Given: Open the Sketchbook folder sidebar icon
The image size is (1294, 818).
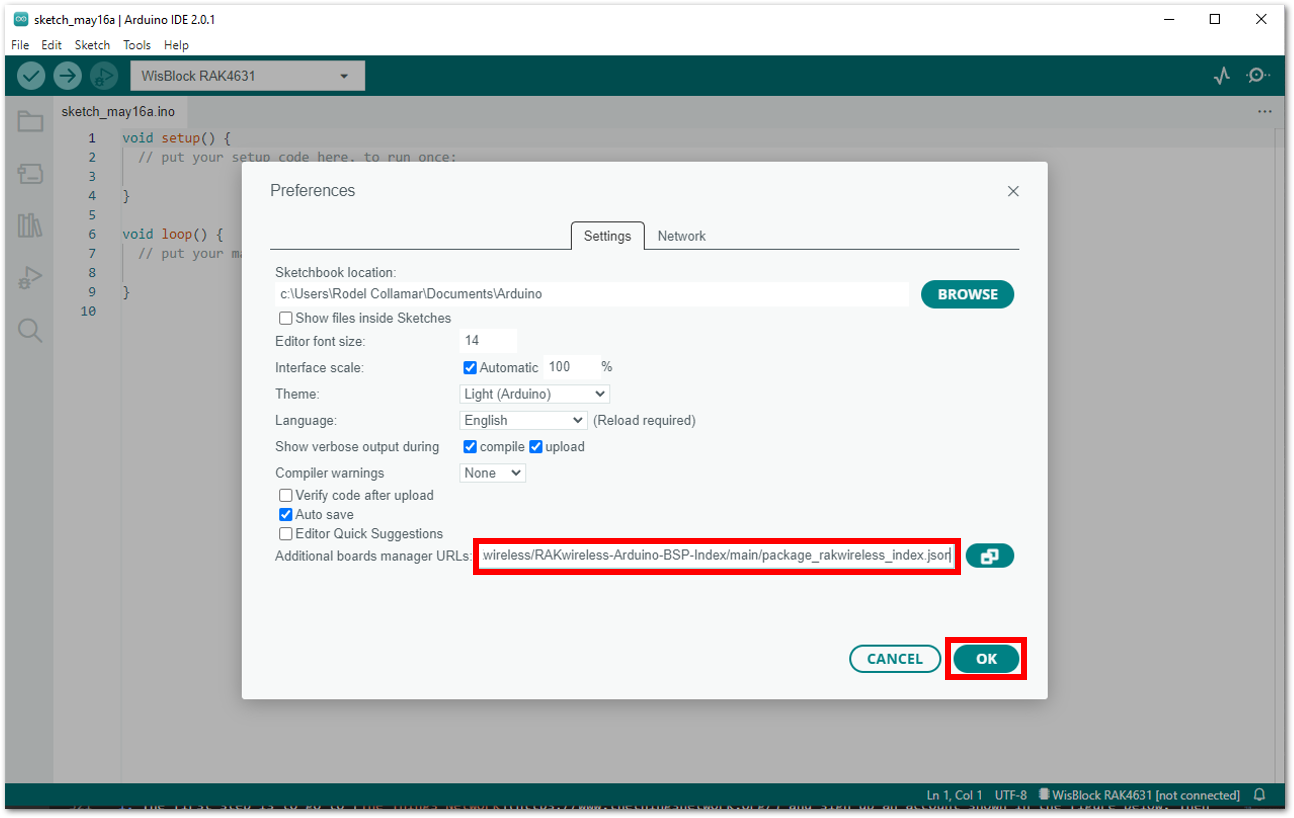Looking at the screenshot, I should pos(30,121).
